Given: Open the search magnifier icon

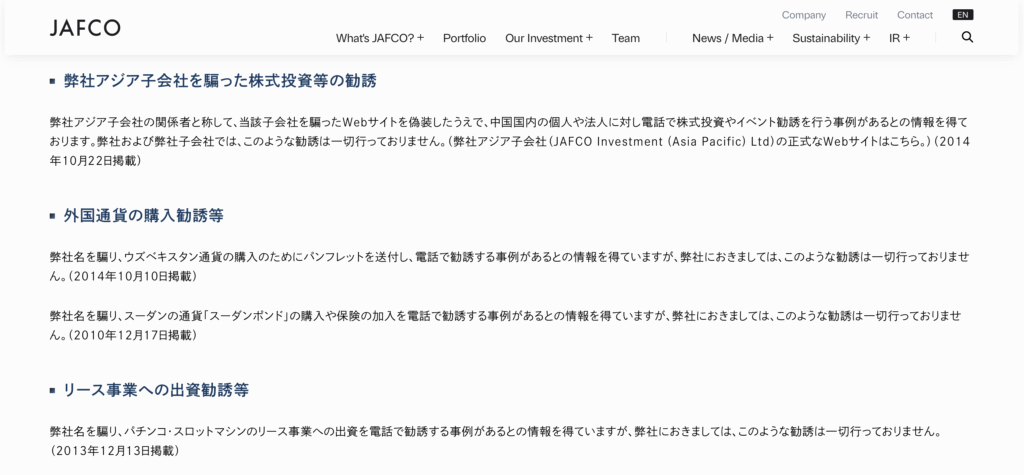Looking at the screenshot, I should (967, 37).
